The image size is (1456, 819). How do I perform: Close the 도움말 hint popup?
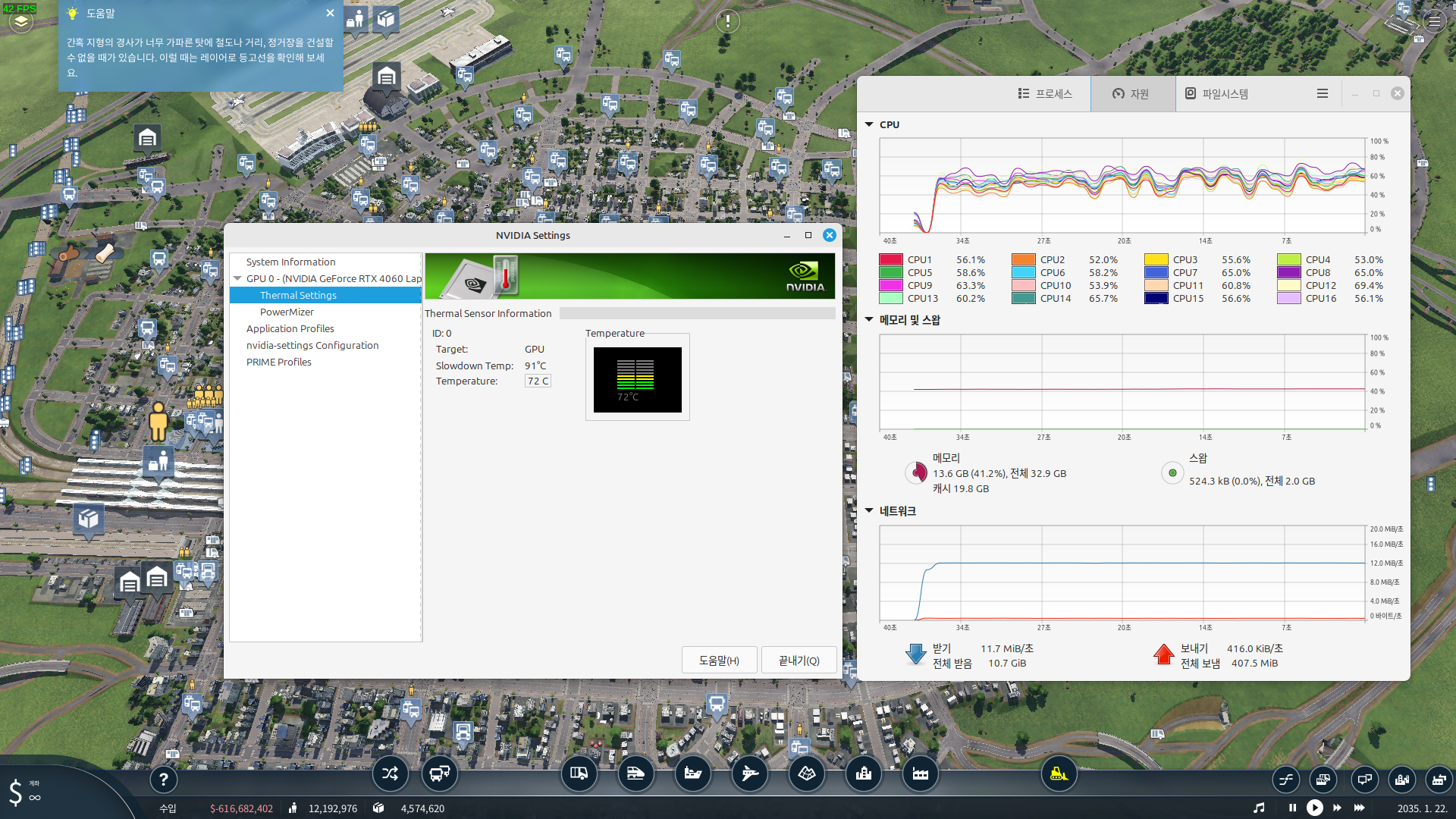pyautogui.click(x=330, y=13)
